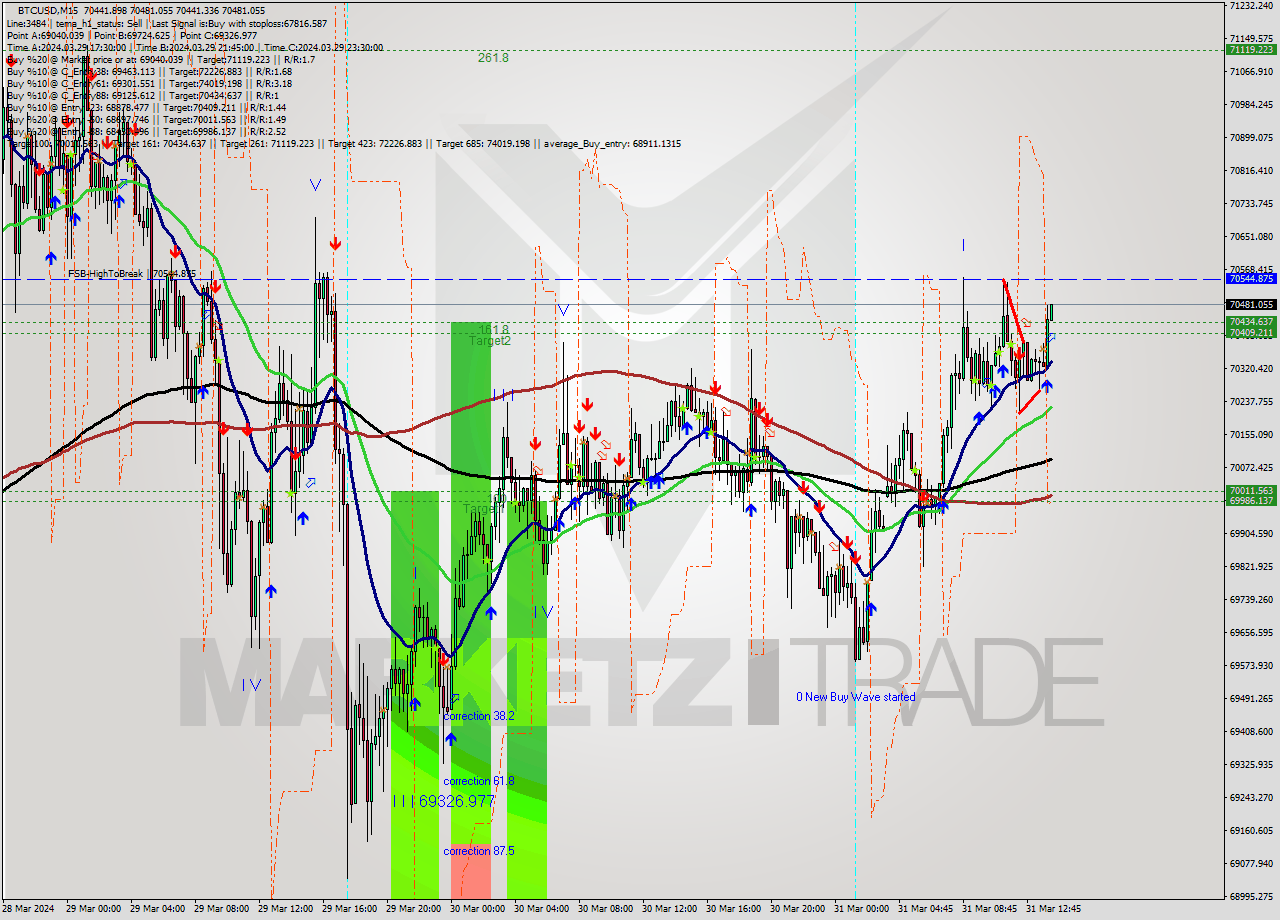1280x920 pixels.
Task: Click the 'Target1' label on green zone
Action: [482, 509]
